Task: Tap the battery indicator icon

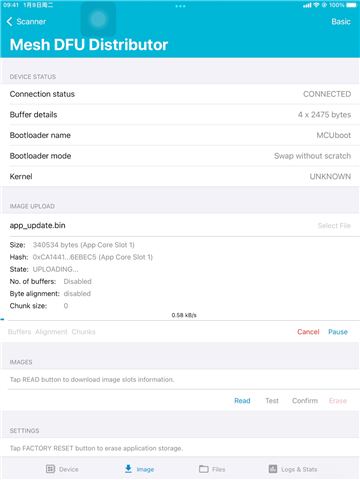Action: tap(351, 5)
